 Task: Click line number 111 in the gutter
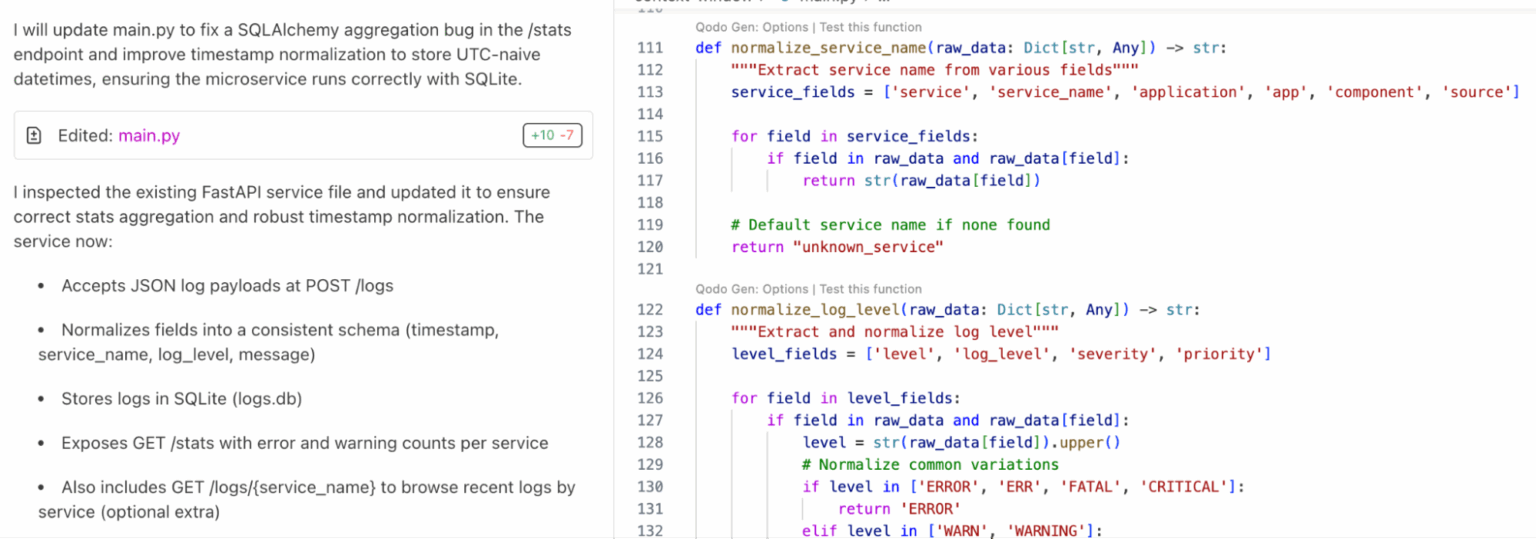click(x=649, y=48)
